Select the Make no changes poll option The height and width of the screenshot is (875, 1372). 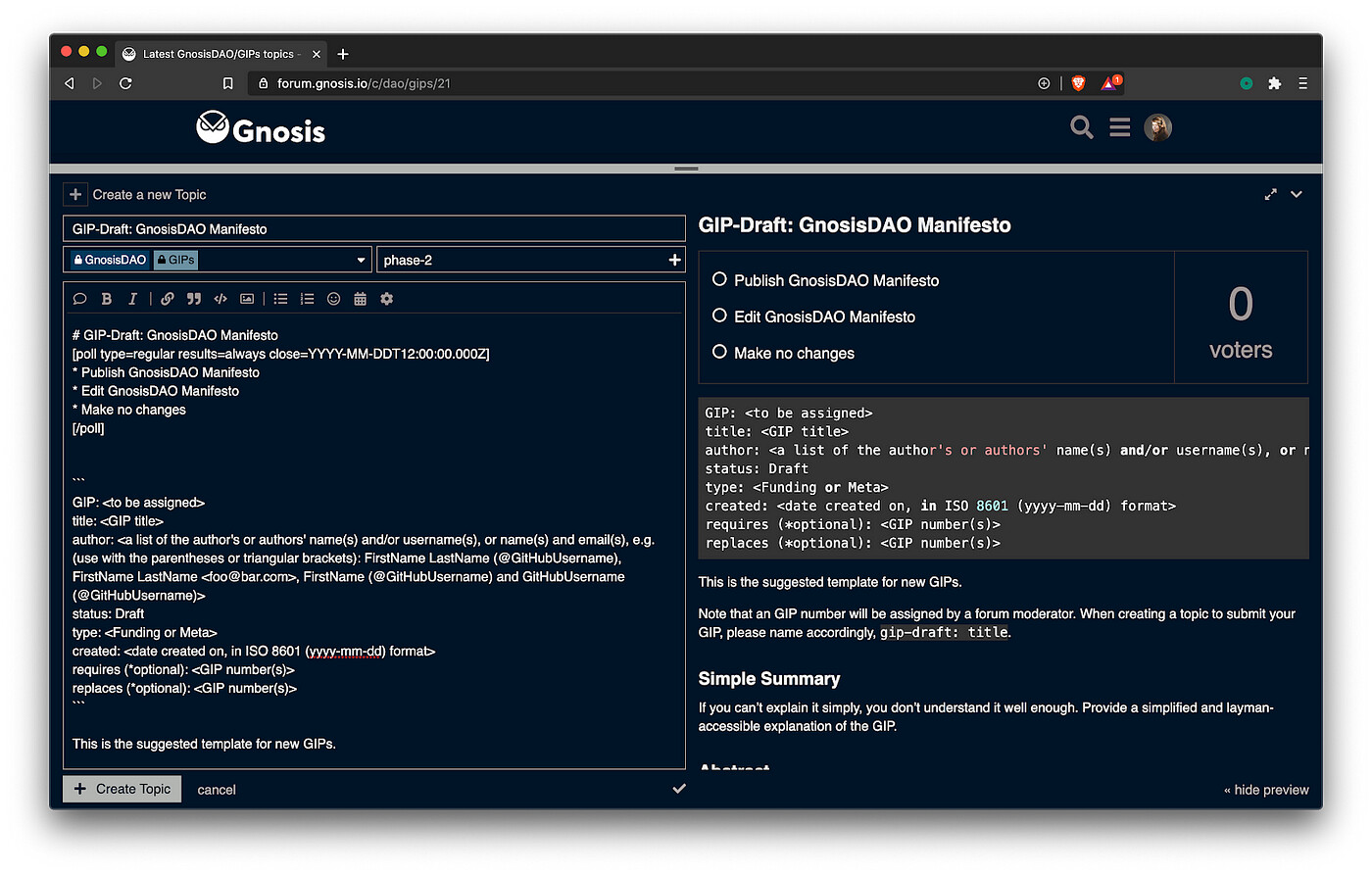[719, 353]
